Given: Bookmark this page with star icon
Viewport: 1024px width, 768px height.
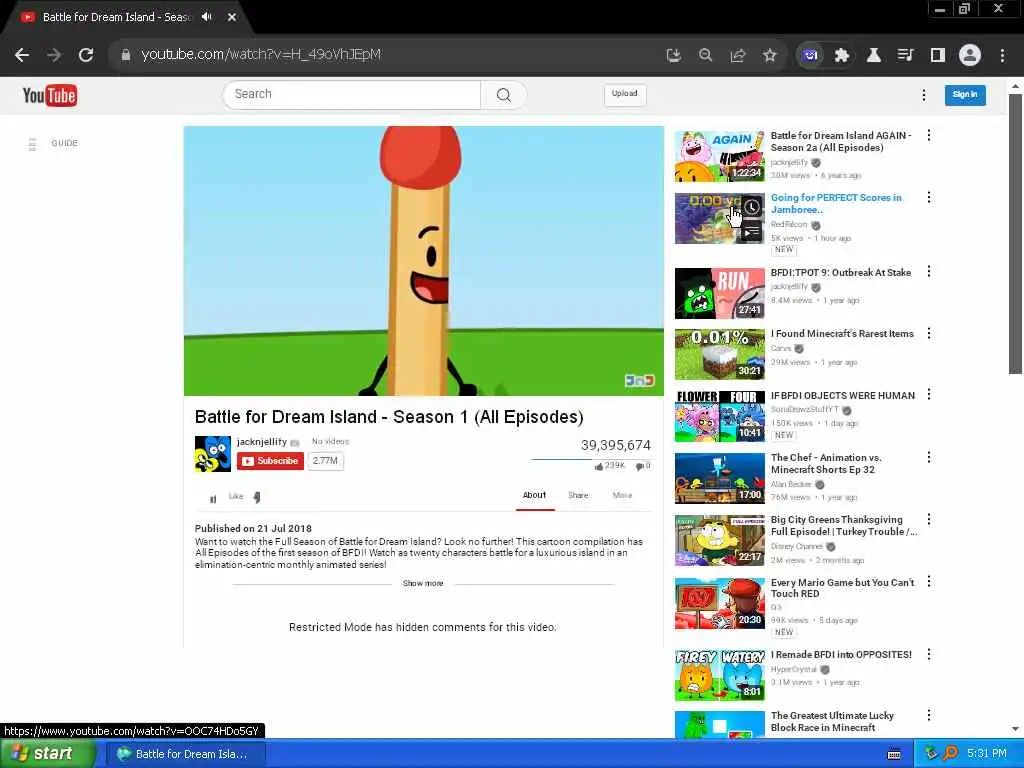Looking at the screenshot, I should coord(770,56).
